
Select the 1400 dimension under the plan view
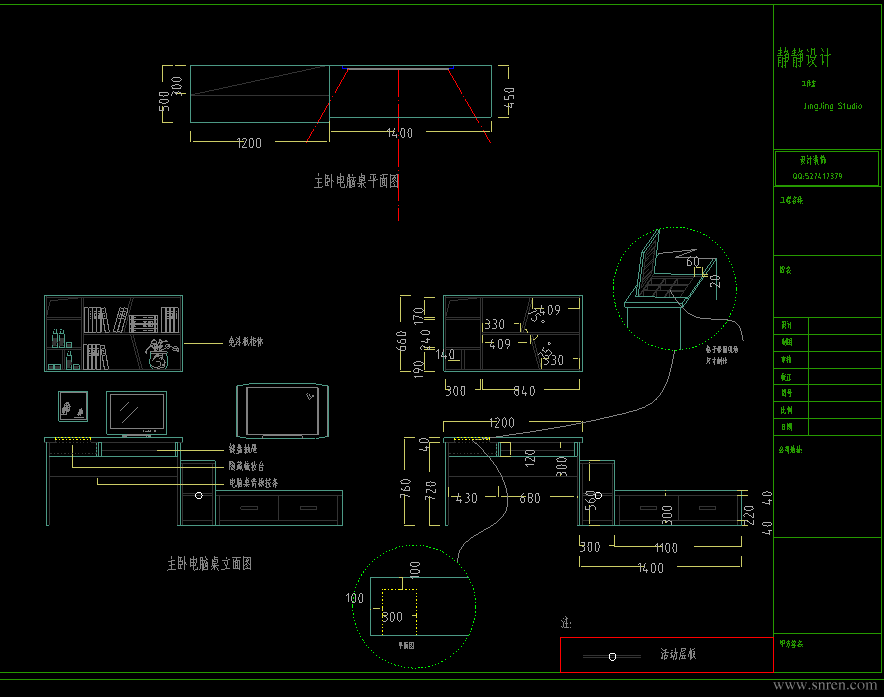coord(400,133)
